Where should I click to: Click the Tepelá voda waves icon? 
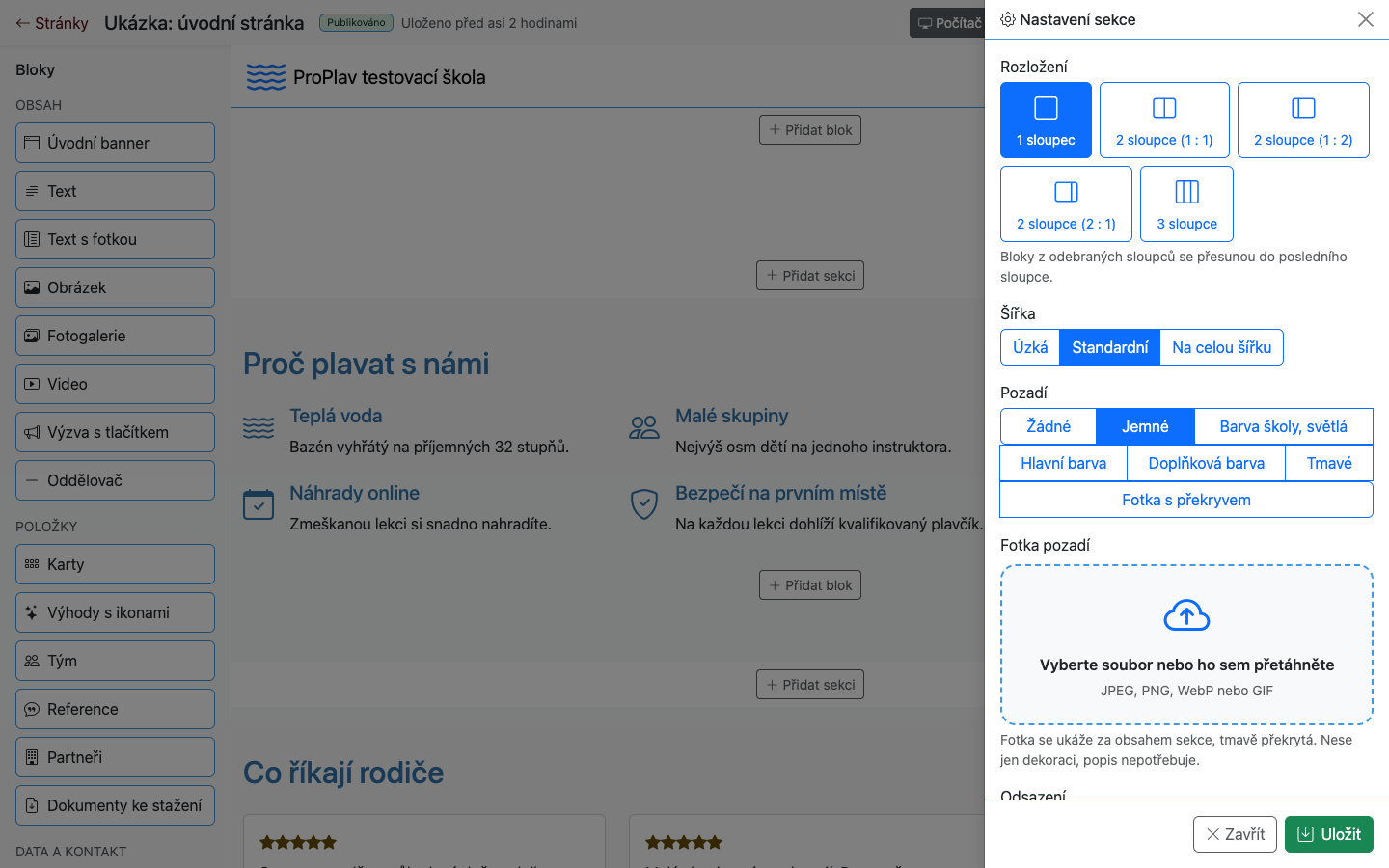pos(259,427)
